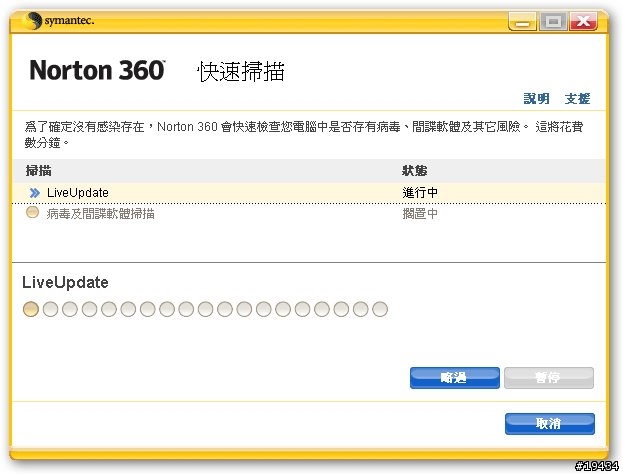Open the 支援 (Support) link
This screenshot has height=474, width=623.
[x=577, y=99]
